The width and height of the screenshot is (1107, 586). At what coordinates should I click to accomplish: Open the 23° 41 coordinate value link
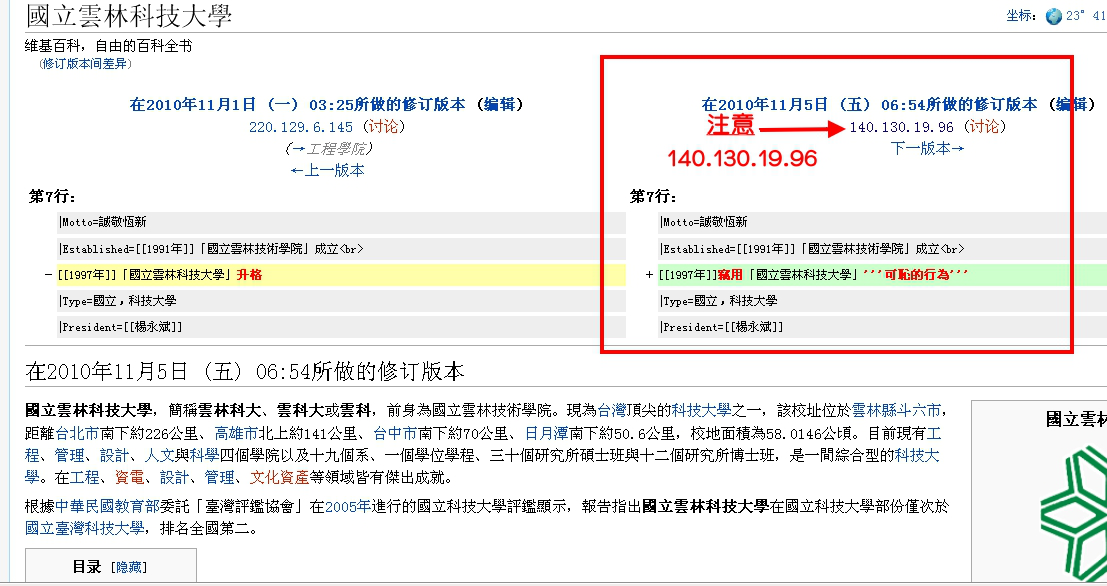point(1087,16)
